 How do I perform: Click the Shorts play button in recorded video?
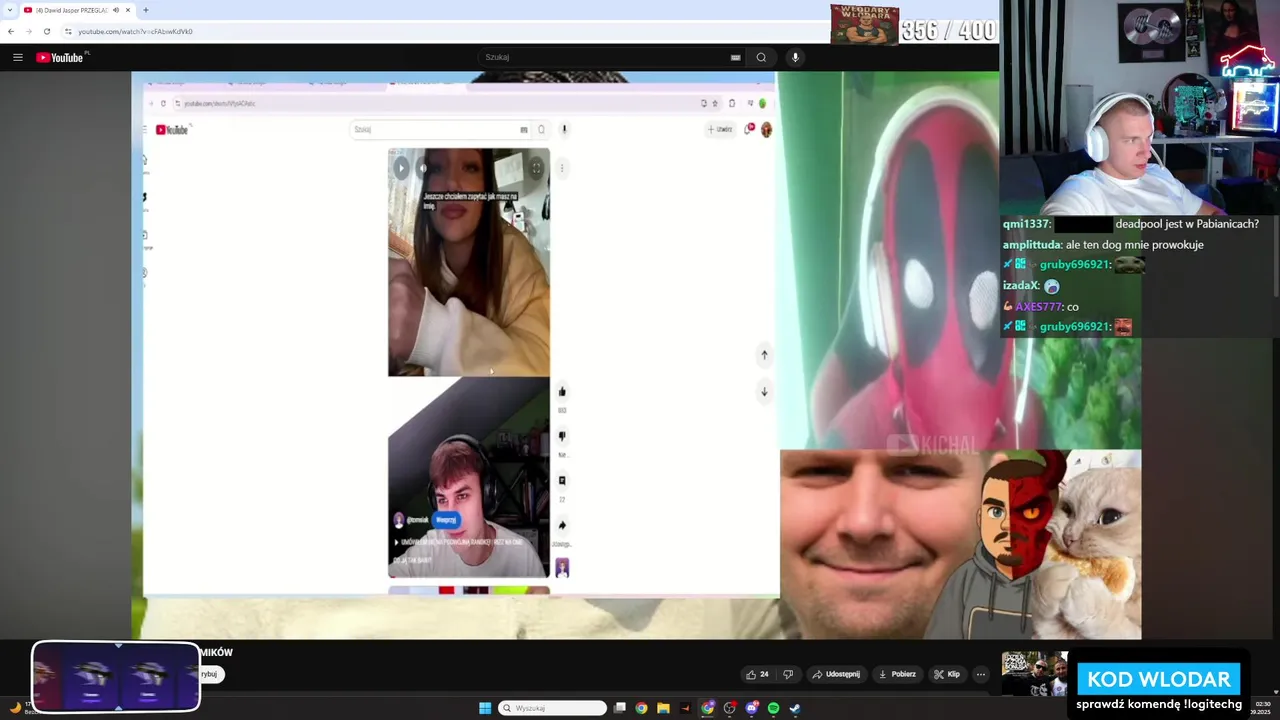[401, 168]
